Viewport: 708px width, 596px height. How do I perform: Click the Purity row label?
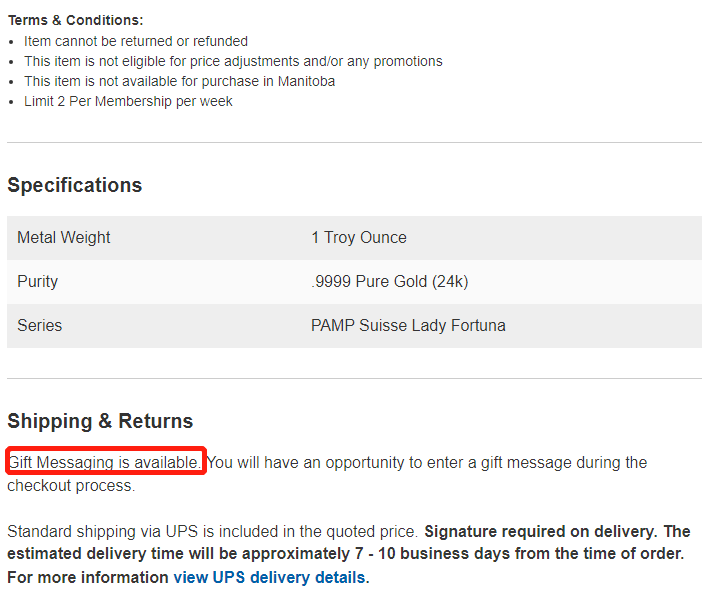(37, 281)
